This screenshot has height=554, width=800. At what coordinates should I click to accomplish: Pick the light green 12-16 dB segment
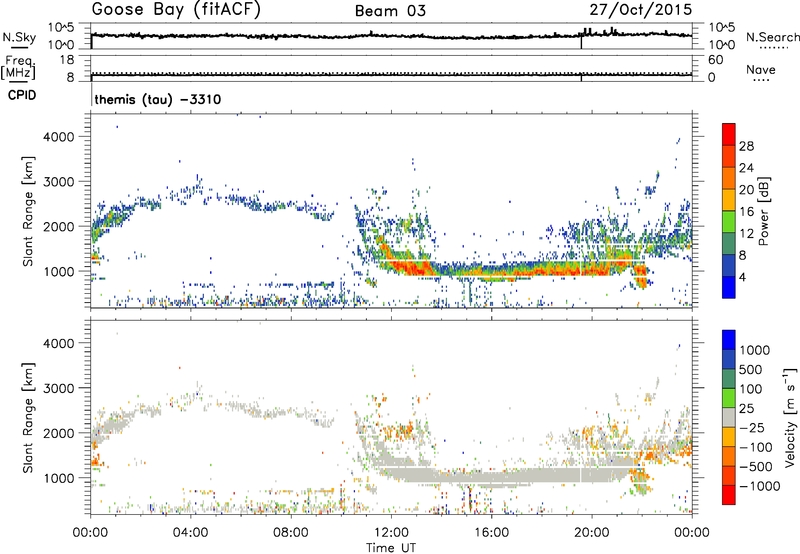[729, 222]
